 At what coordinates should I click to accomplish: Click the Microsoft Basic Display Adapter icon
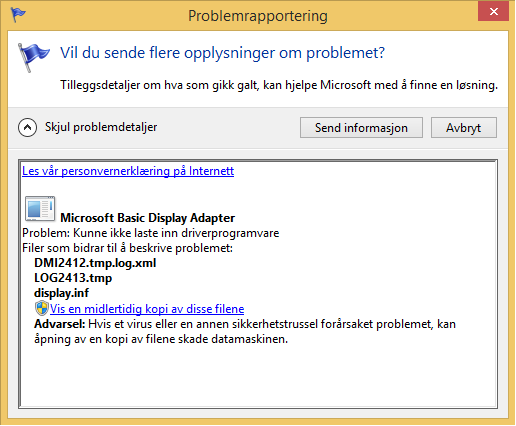pos(40,209)
